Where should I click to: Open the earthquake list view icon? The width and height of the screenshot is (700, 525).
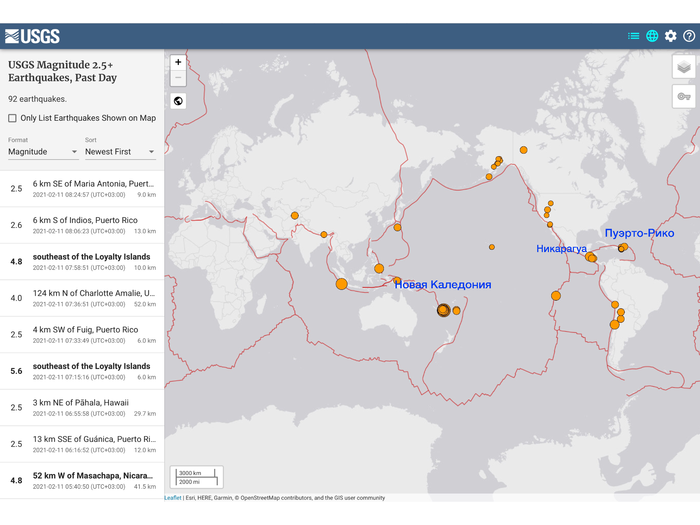click(633, 36)
